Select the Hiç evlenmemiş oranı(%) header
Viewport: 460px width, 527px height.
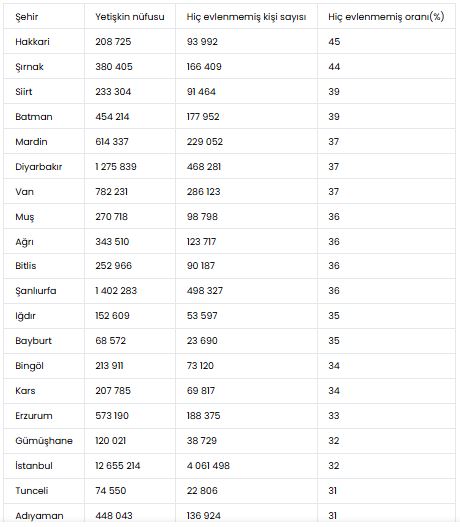pos(386,17)
